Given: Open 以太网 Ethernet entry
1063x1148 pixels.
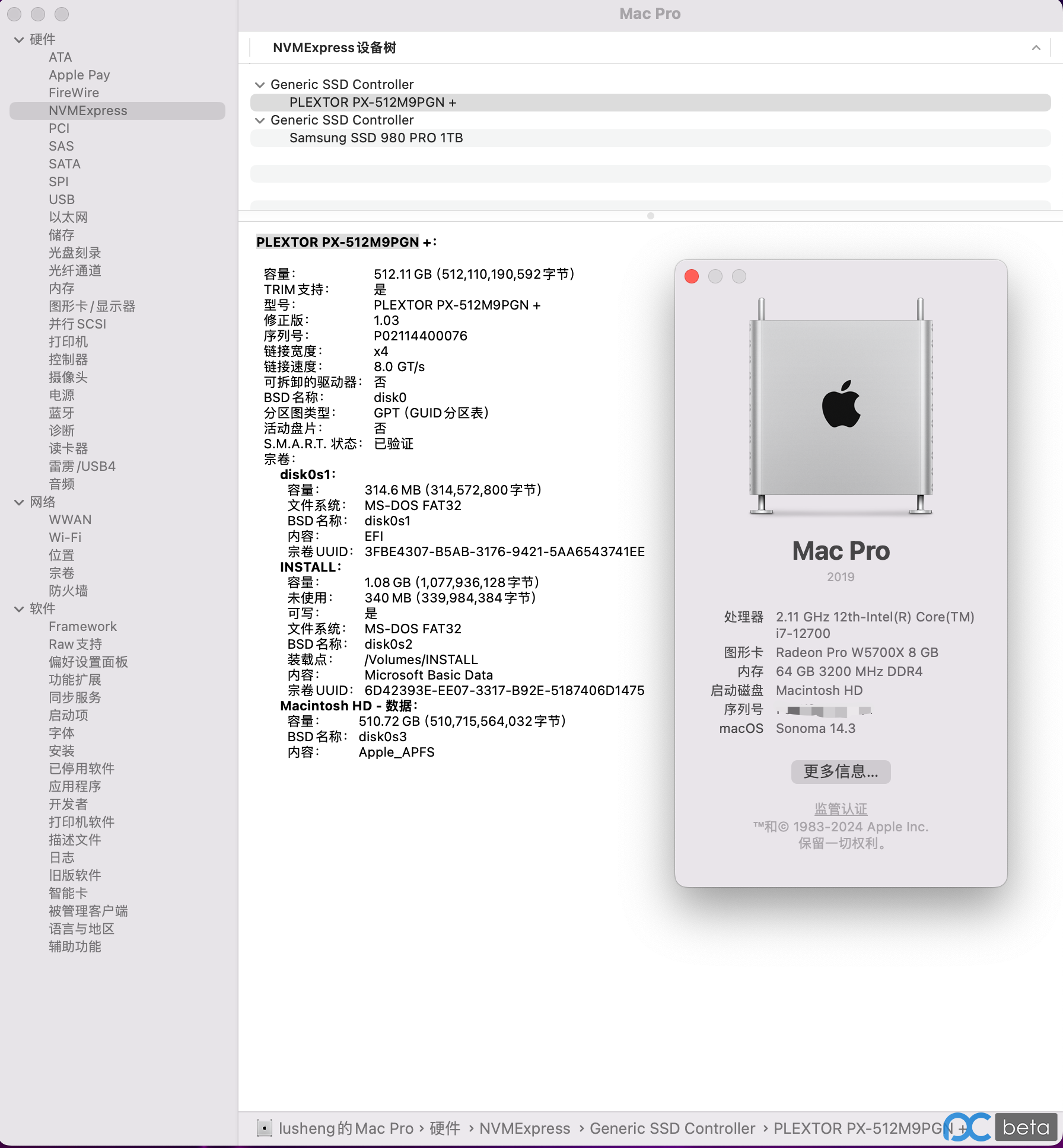Looking at the screenshot, I should pos(68,218).
